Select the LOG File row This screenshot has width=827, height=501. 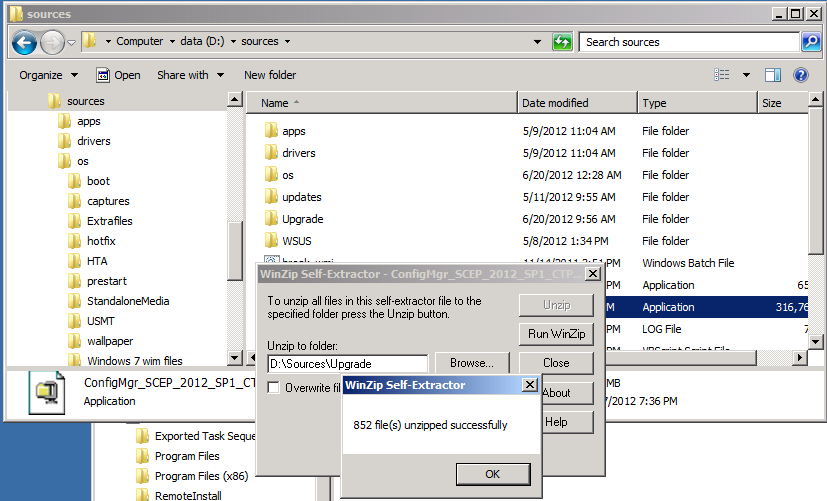click(707, 329)
